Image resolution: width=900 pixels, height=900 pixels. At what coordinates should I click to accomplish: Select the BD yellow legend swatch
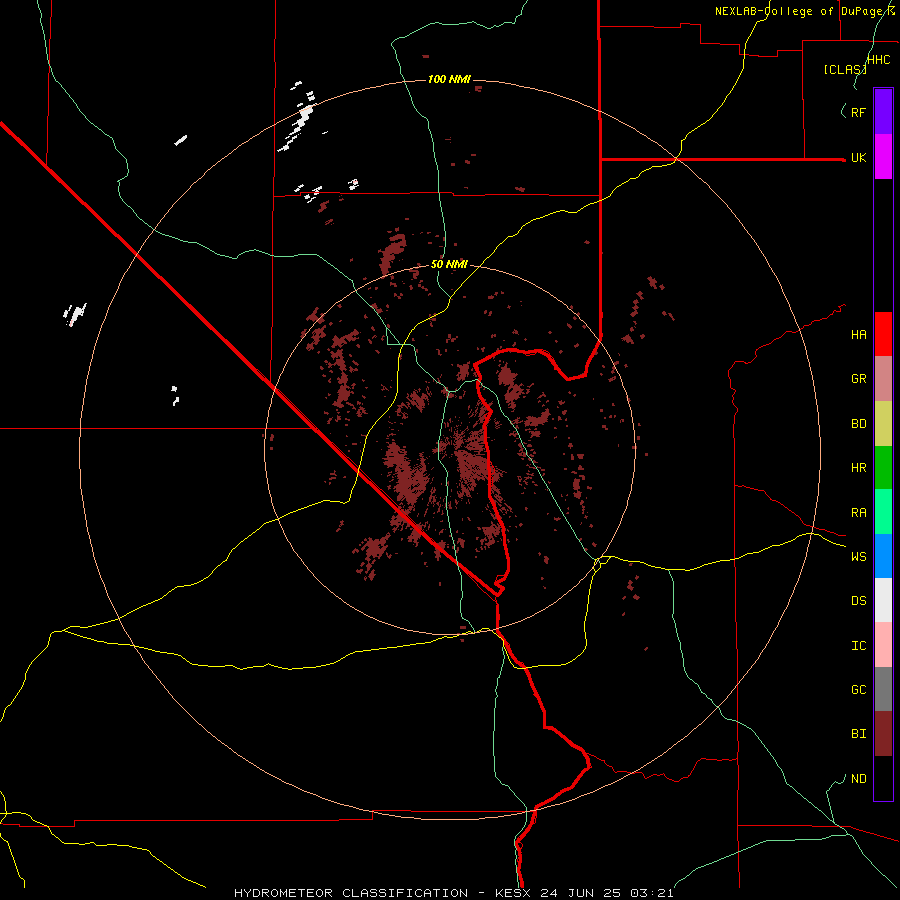pyautogui.click(x=883, y=424)
